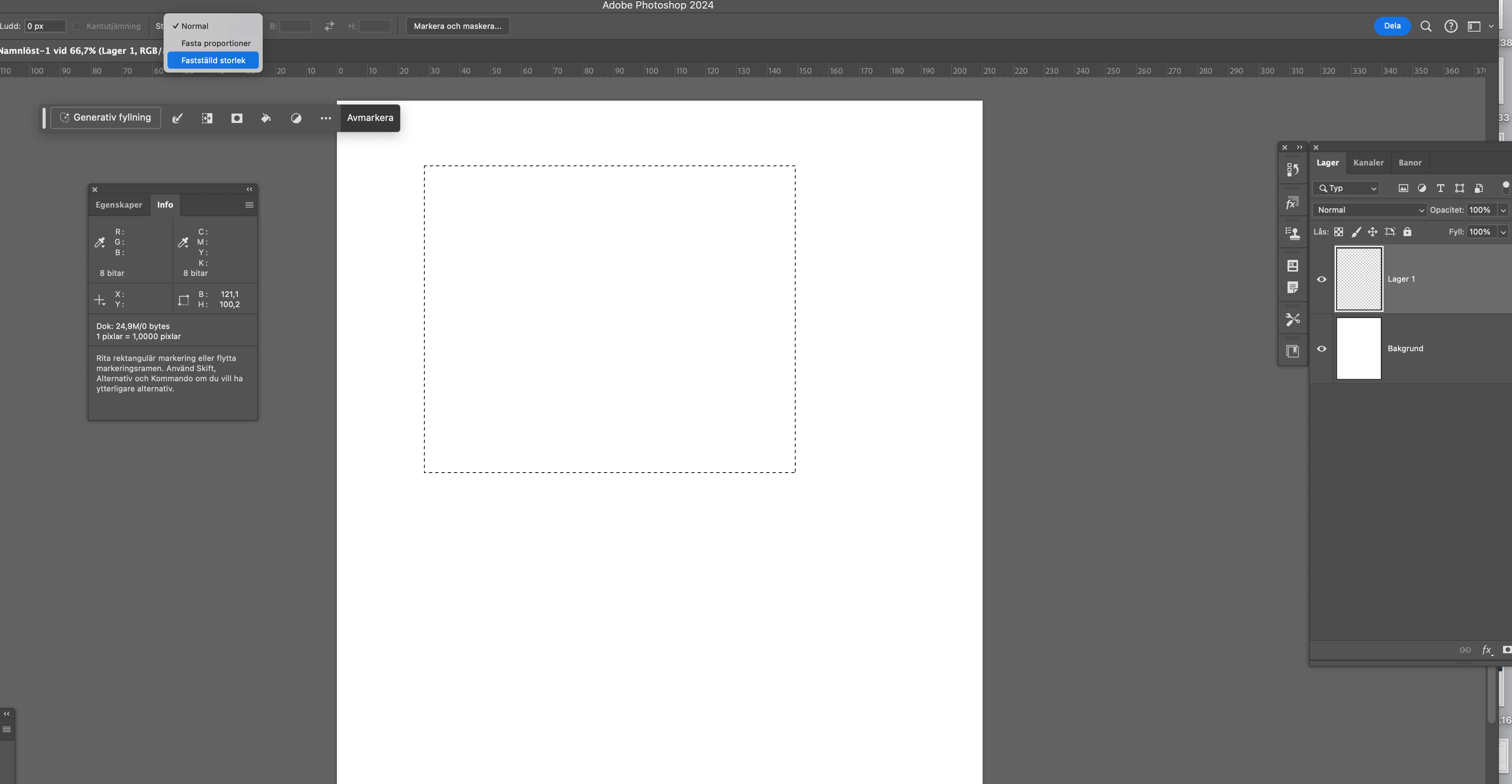The width and height of the screenshot is (1512, 784).
Task: Click the Ludd input field
Action: pyautogui.click(x=45, y=26)
